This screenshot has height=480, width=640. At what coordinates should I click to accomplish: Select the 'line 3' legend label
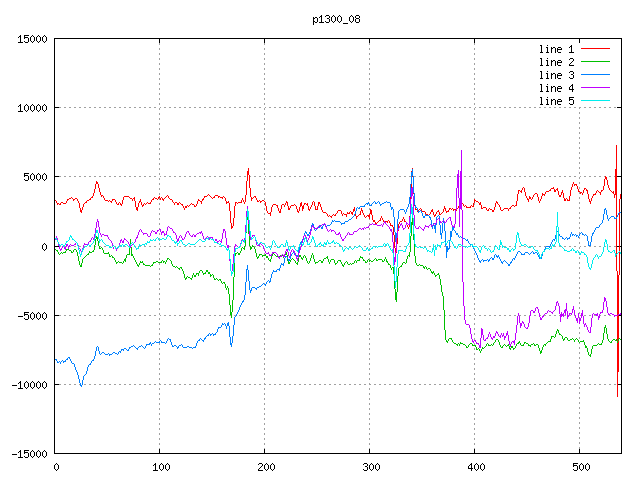556,75
